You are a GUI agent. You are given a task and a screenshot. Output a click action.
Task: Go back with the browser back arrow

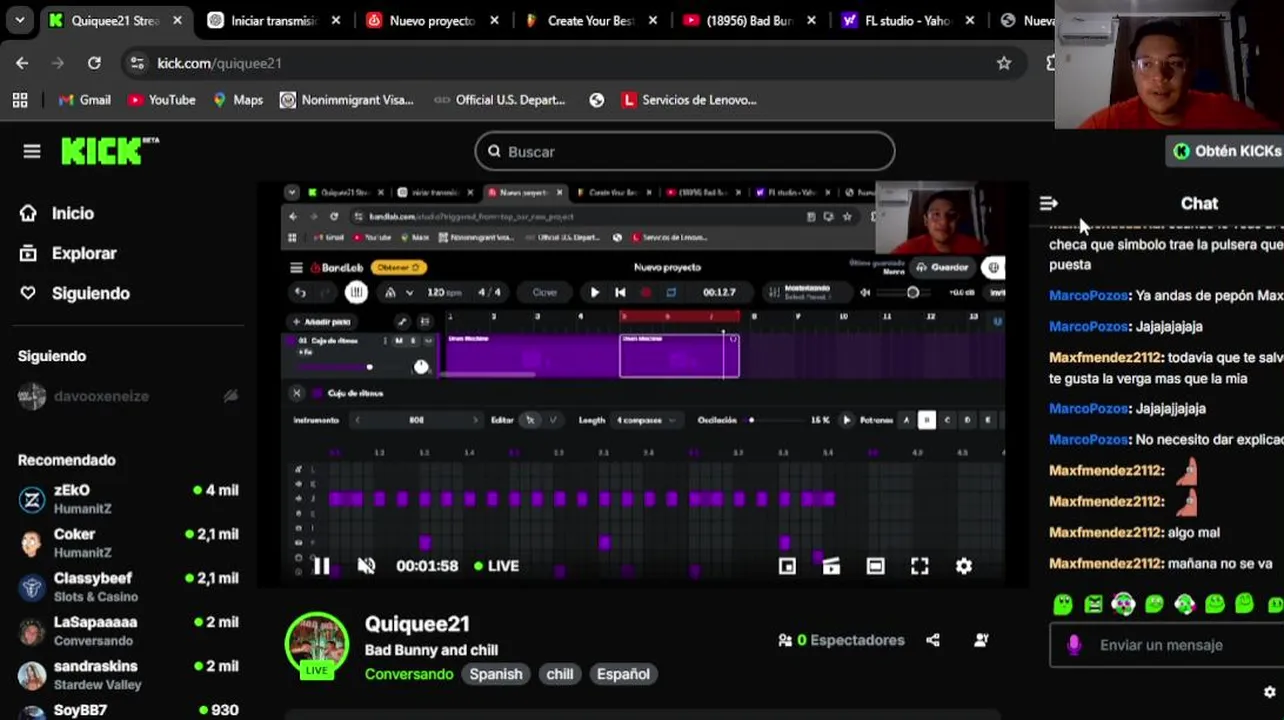coord(22,63)
